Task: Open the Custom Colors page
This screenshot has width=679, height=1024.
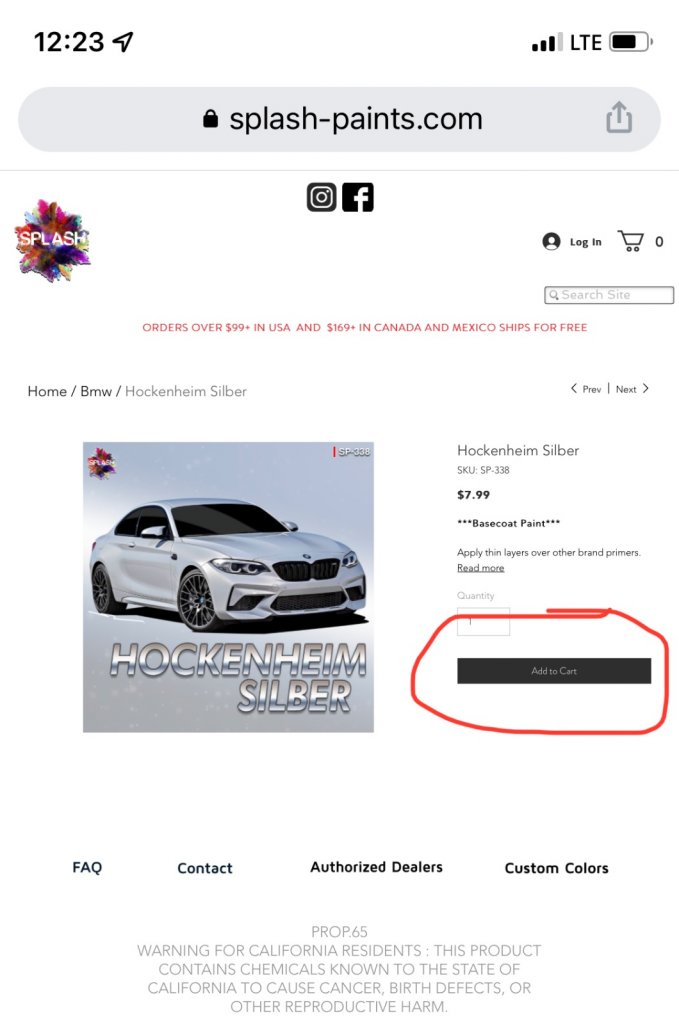Action: point(557,868)
